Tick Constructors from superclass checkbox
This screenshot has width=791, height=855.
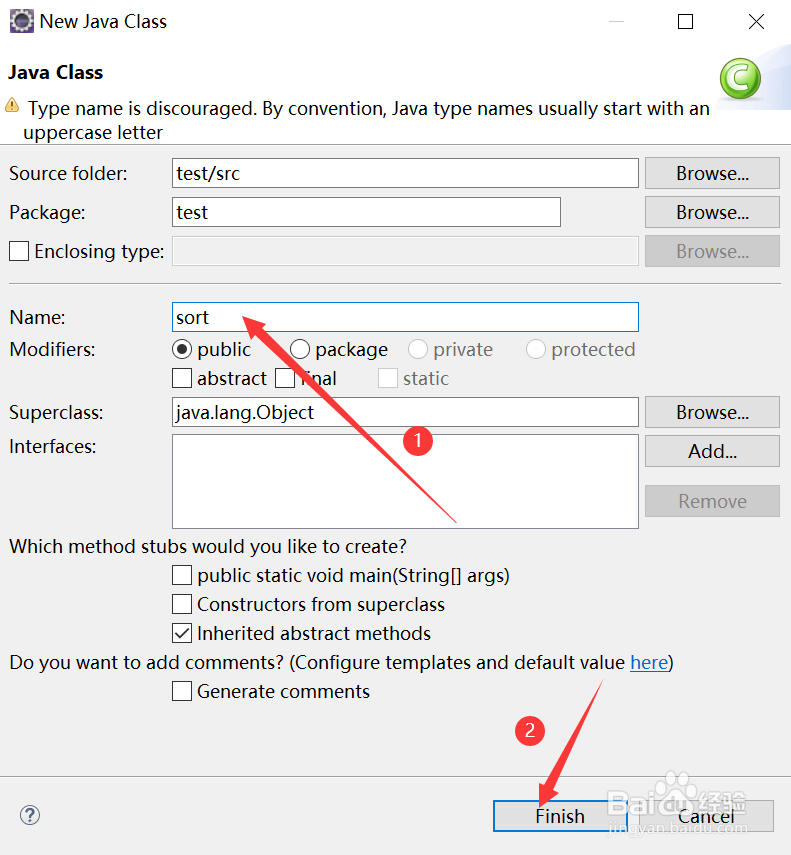(x=182, y=604)
